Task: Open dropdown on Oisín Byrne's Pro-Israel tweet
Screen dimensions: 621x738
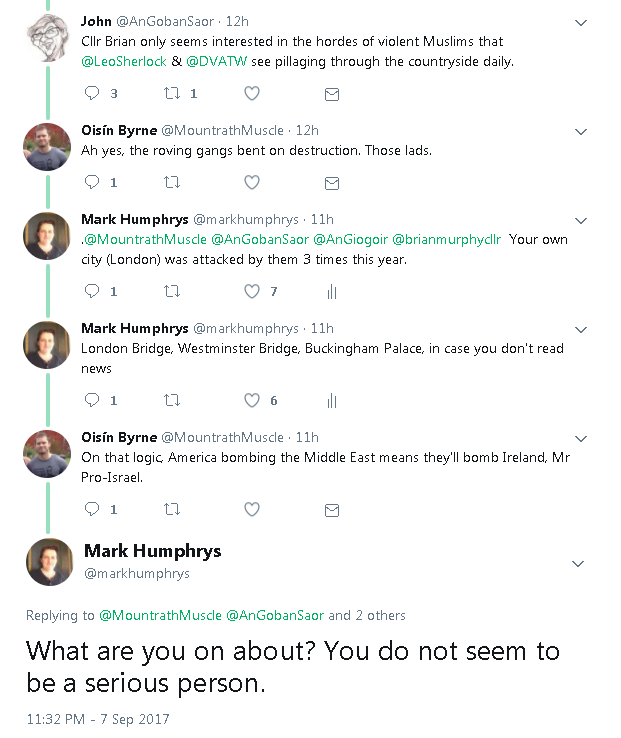Action: pyautogui.click(x=580, y=438)
